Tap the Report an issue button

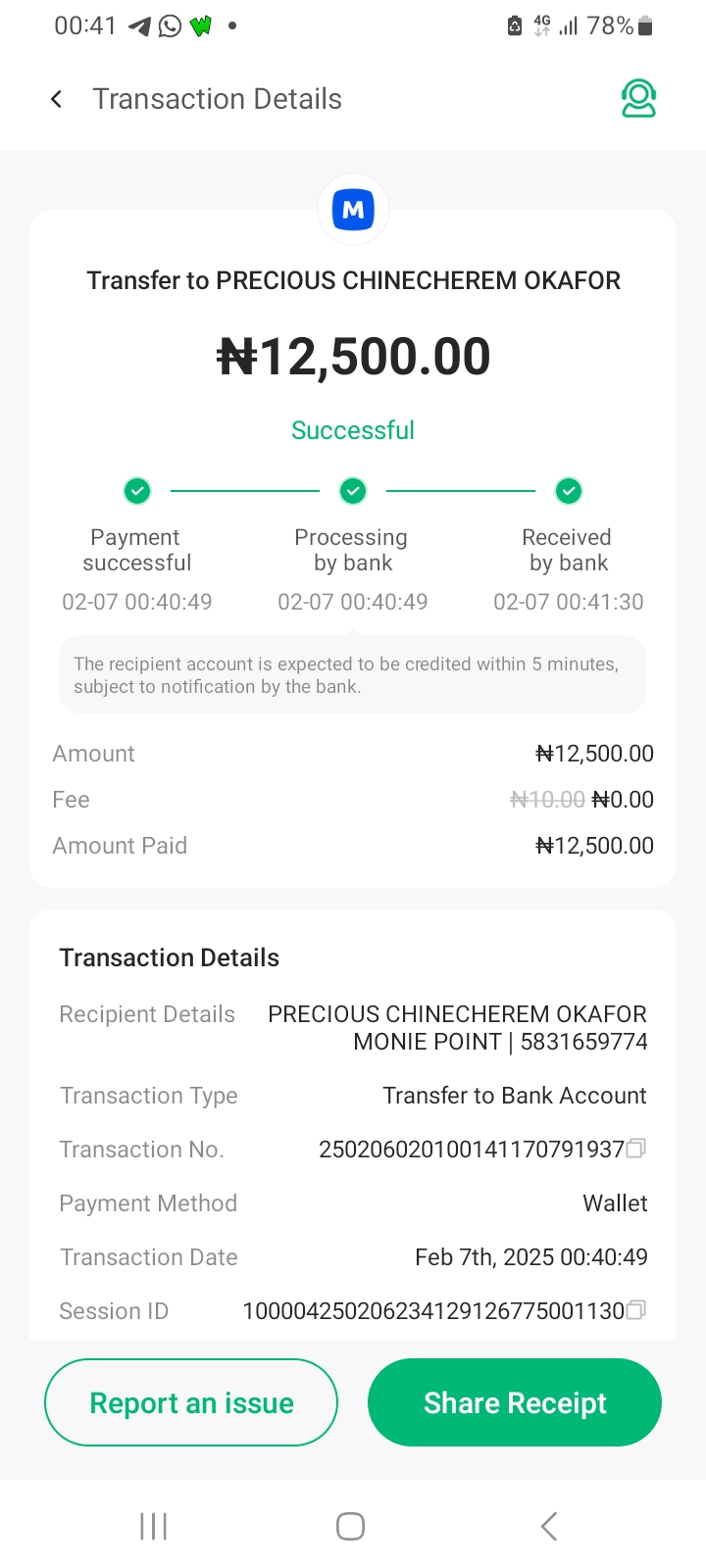click(191, 1402)
